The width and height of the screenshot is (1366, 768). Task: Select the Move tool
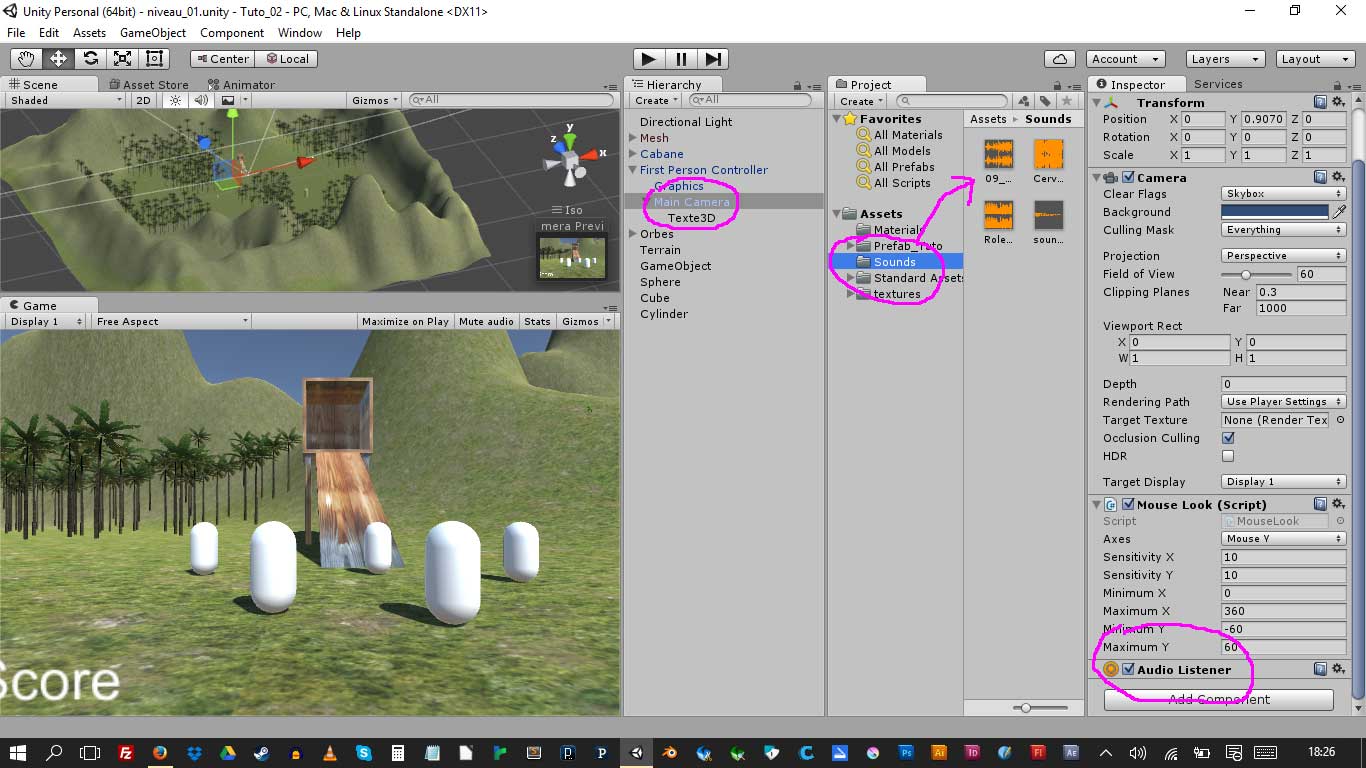pyautogui.click(x=59, y=59)
